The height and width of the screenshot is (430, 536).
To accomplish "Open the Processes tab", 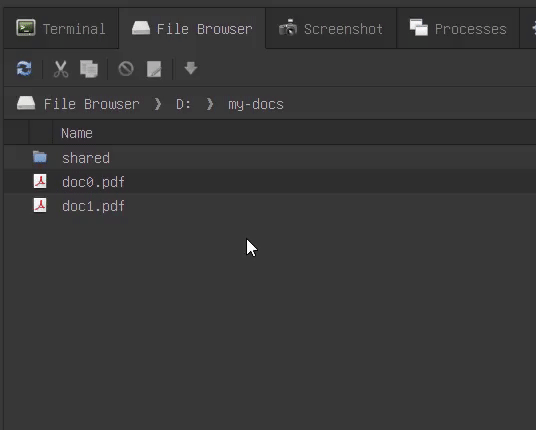I will 458,29.
